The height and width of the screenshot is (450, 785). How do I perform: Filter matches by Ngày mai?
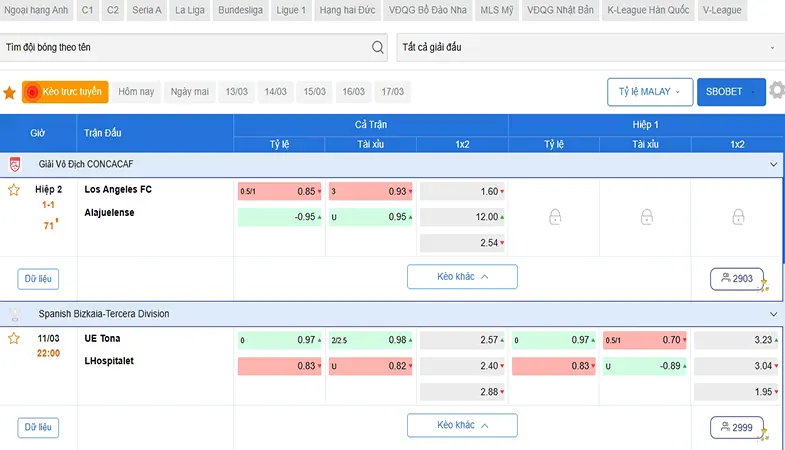190,92
